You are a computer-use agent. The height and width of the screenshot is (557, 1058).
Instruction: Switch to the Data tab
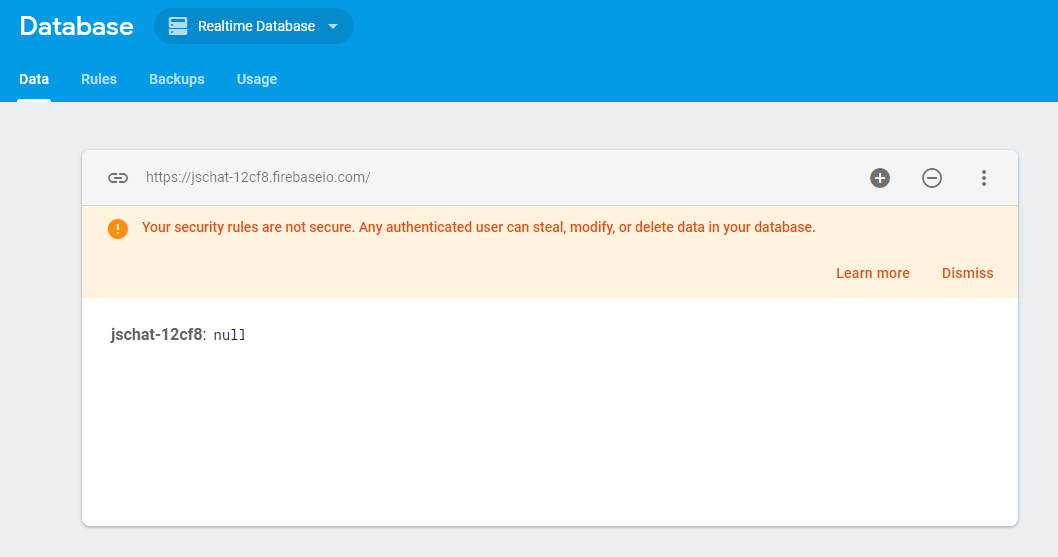(x=34, y=79)
